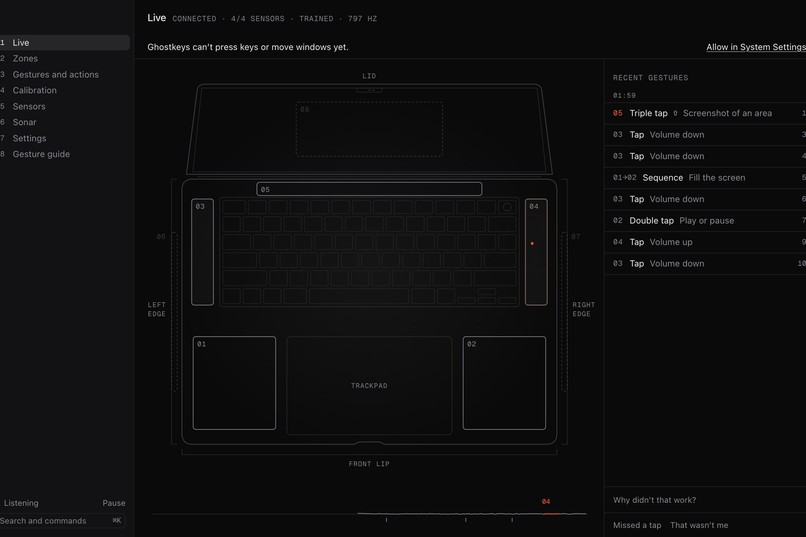This screenshot has width=806, height=537.
Task: Click the shift icon in the Triple tap row
Action: pos(675,113)
